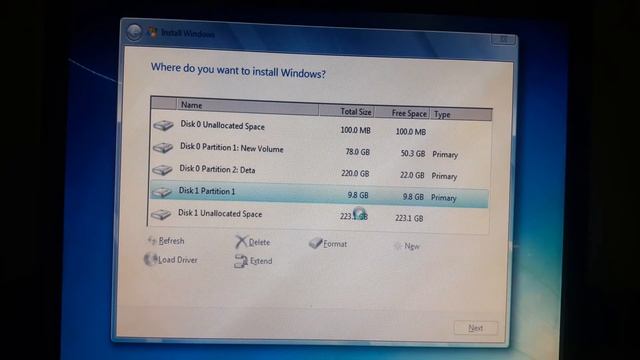The width and height of the screenshot is (640, 360).
Task: Click Primary type of Disk 1 Partition 1
Action: (443, 198)
